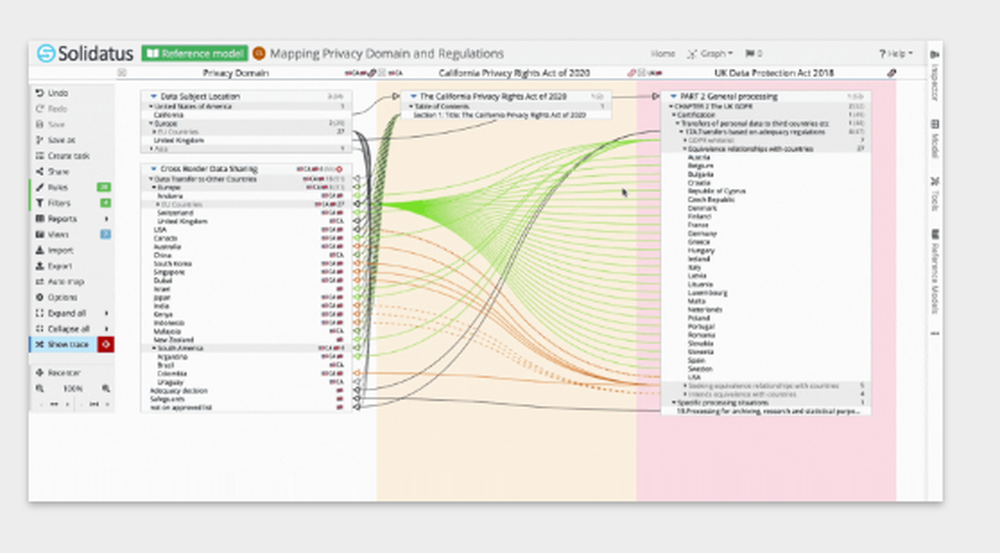The height and width of the screenshot is (553, 1000).
Task: Click the red trace mode button beside Show trace
Action: click(105, 344)
